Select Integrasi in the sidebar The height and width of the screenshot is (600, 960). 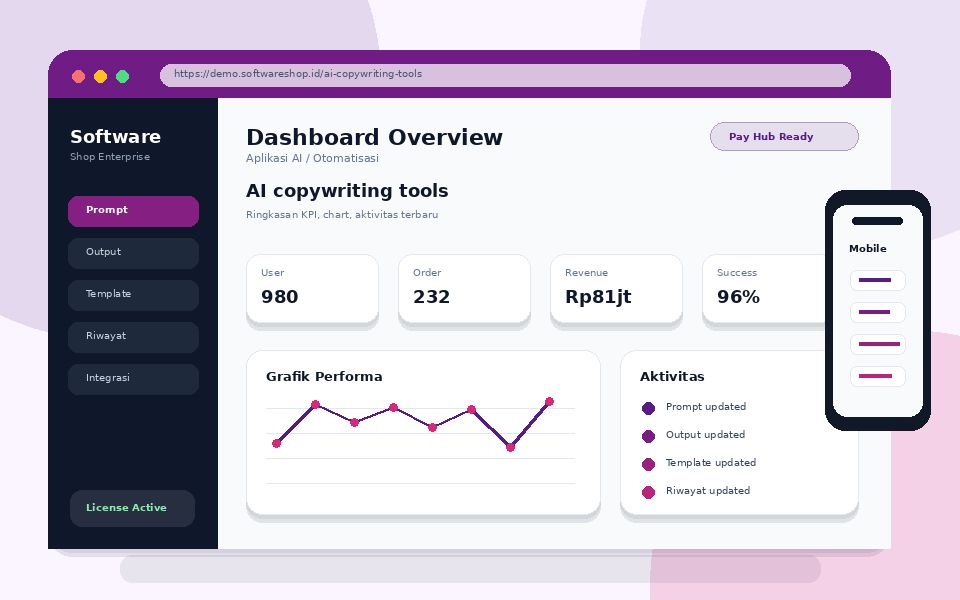[133, 379]
